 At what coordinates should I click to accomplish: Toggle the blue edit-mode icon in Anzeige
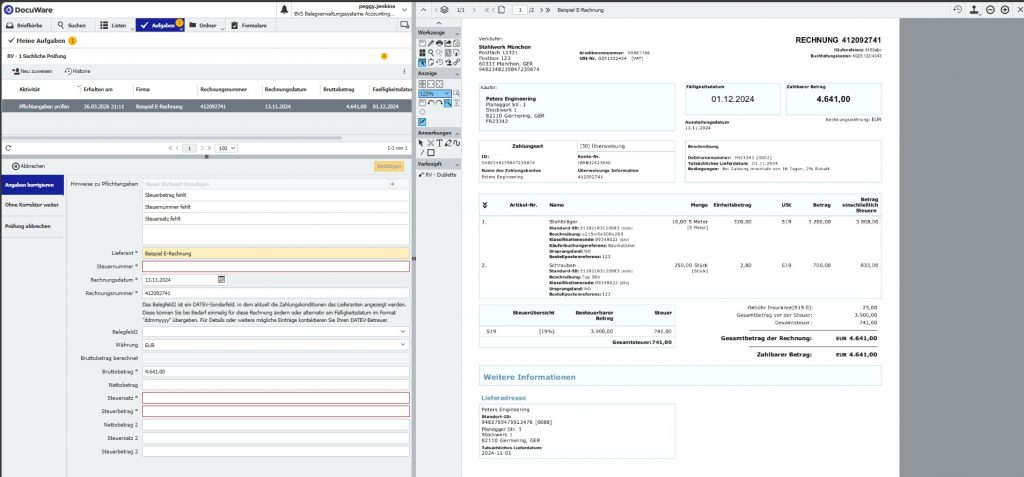pyautogui.click(x=422, y=122)
